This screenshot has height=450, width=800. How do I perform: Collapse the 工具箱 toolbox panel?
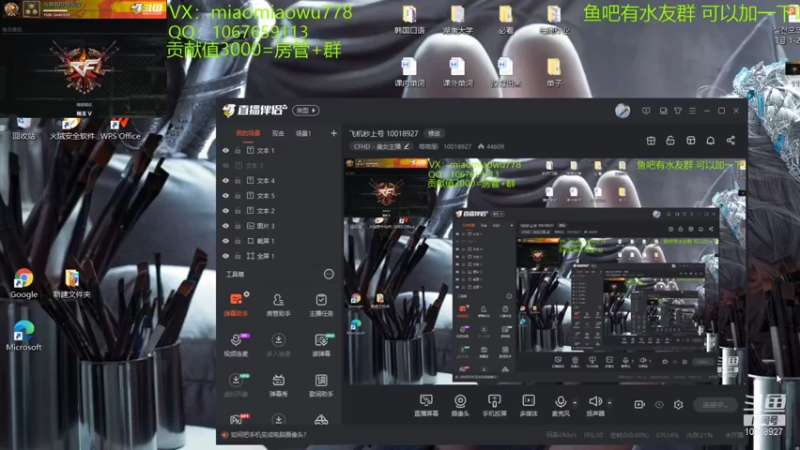(329, 274)
